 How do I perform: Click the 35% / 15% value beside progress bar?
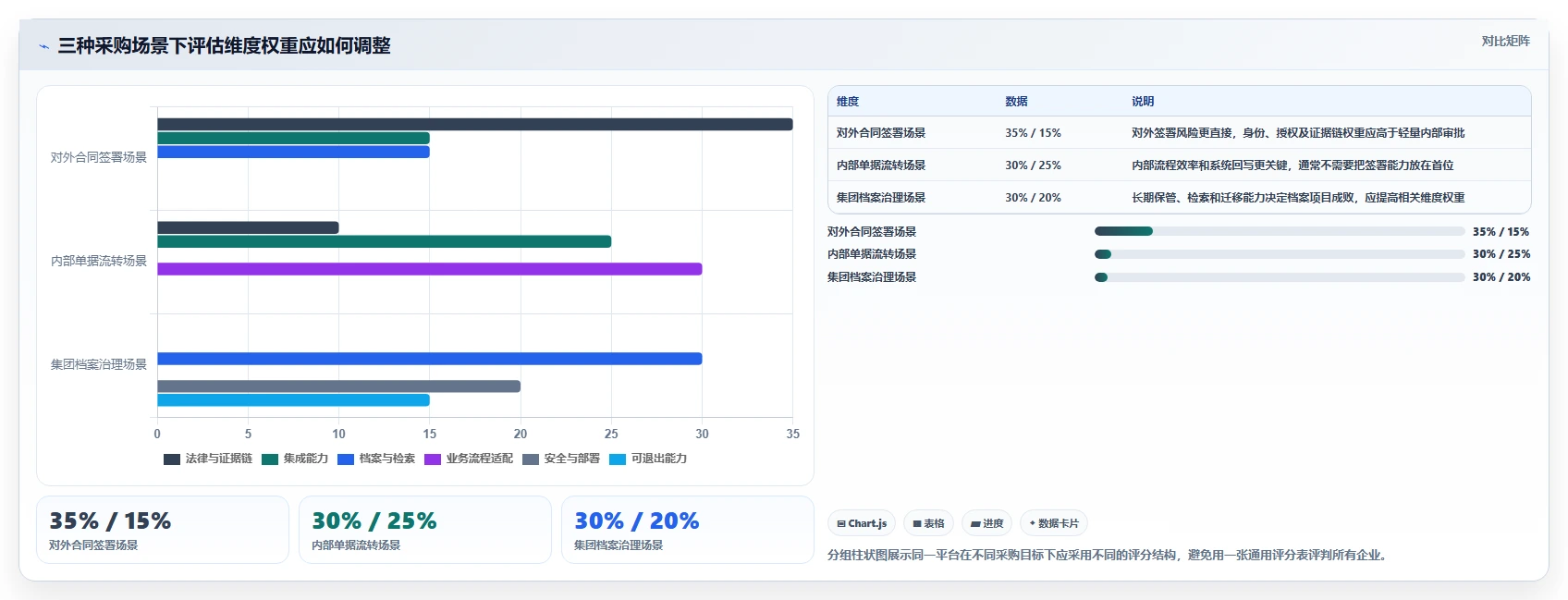pyautogui.click(x=1501, y=232)
